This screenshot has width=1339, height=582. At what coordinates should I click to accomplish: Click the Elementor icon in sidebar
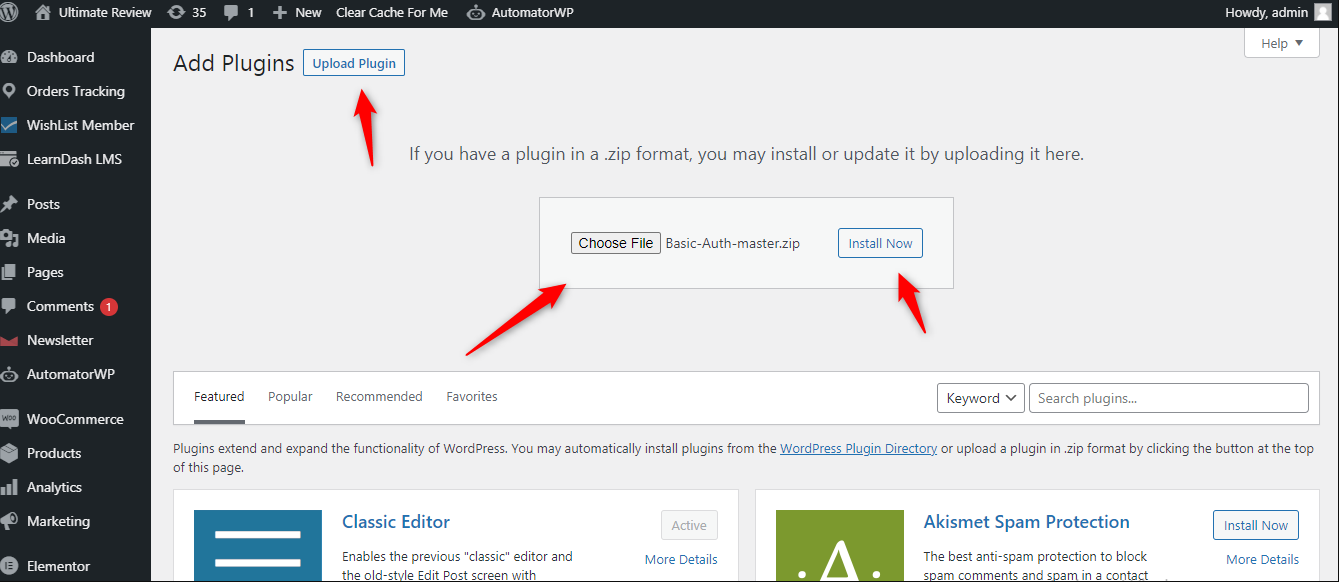click(x=10, y=566)
